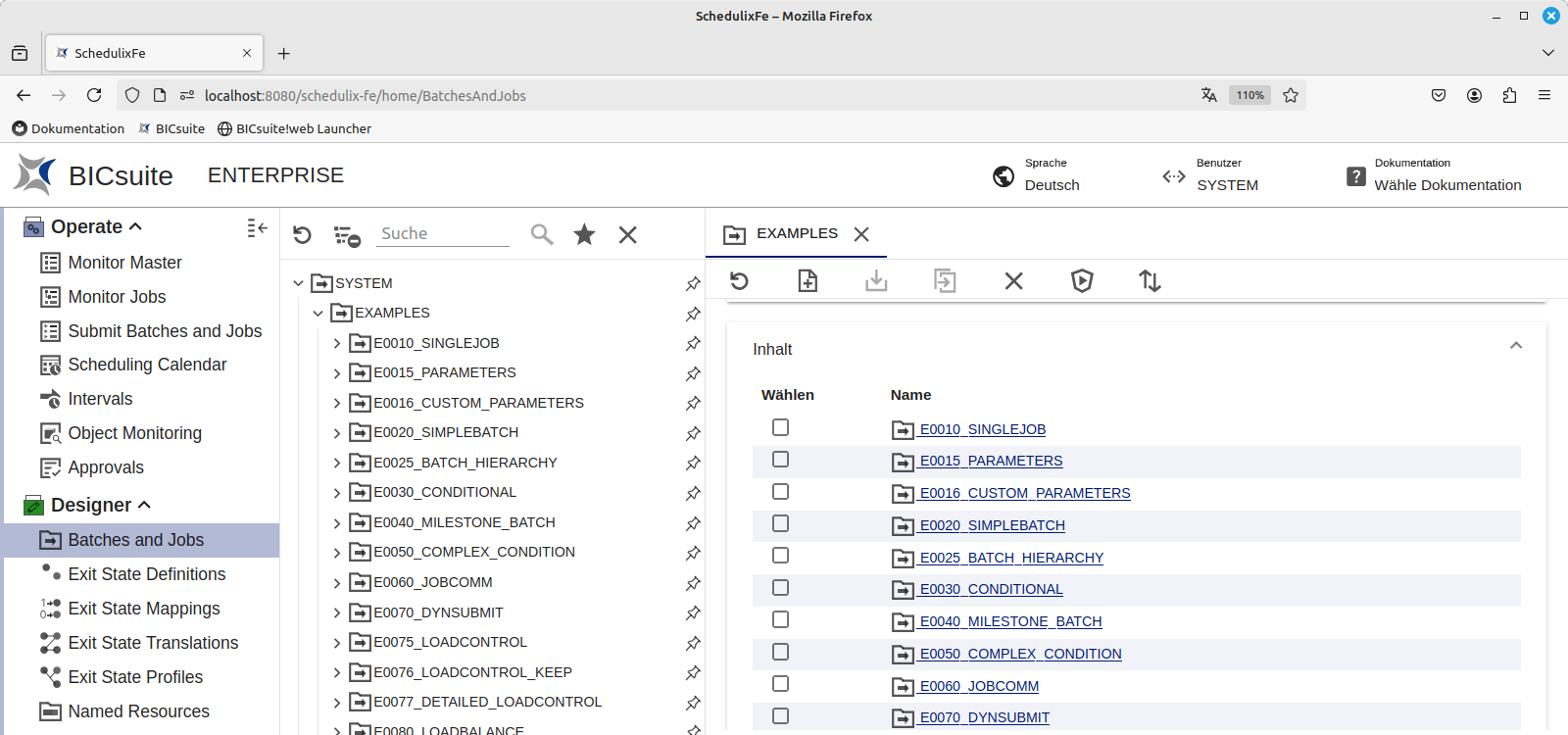Refresh the EXAMPLES tab content

pos(740,281)
